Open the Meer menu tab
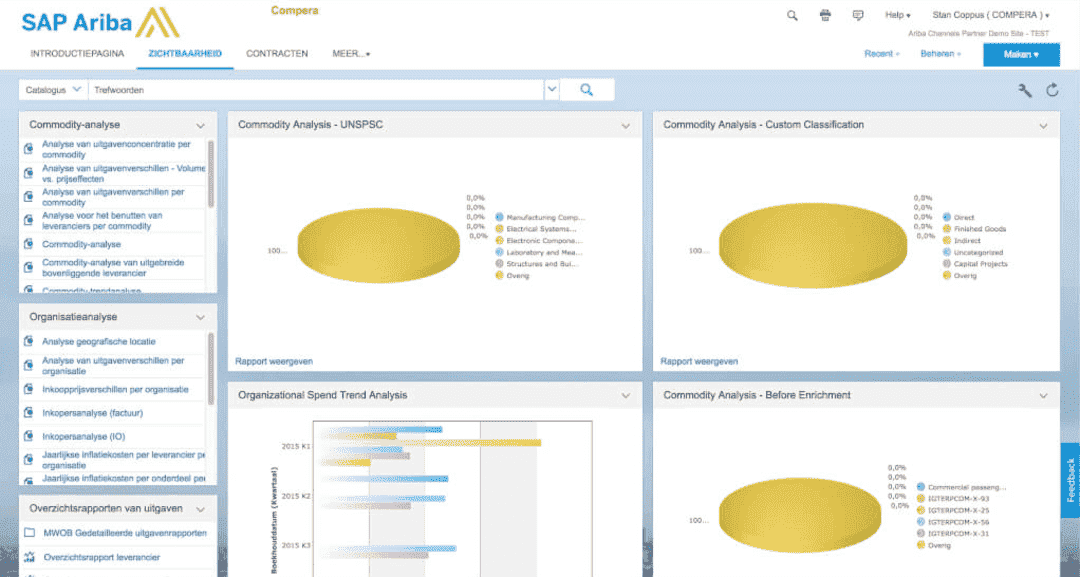The image size is (1080, 577). click(x=351, y=53)
